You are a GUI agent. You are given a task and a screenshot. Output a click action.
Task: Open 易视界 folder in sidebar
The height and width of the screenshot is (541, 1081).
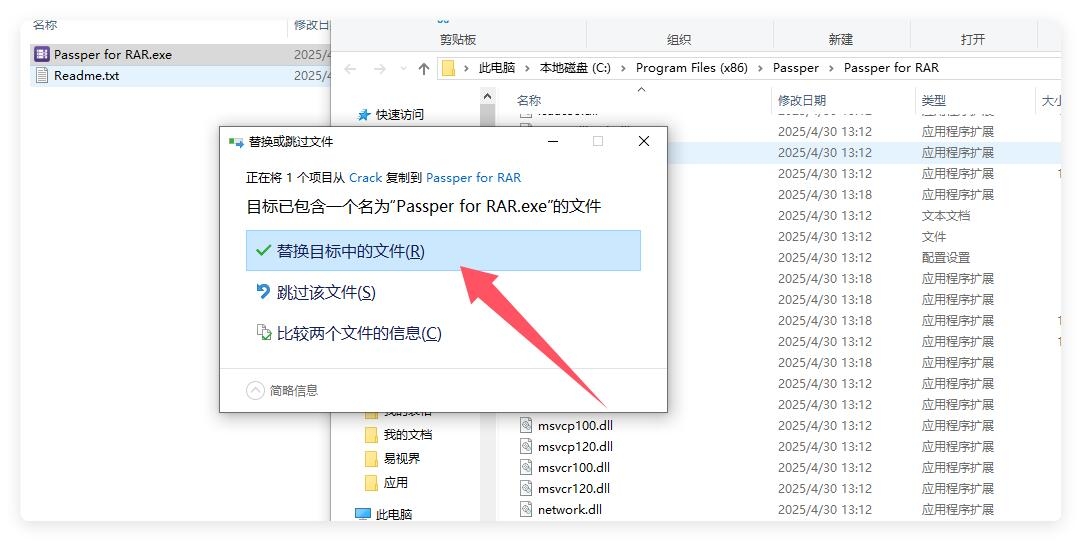(x=402, y=458)
